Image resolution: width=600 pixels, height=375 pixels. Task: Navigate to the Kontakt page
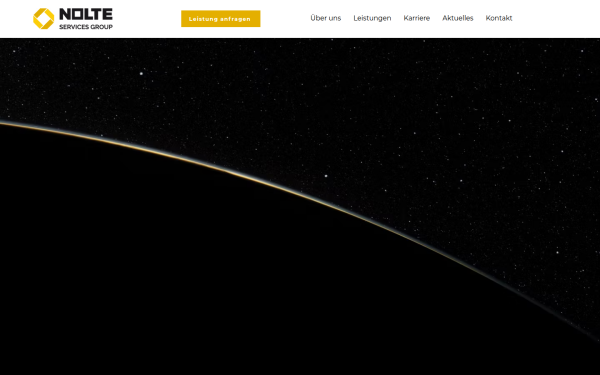pos(499,18)
